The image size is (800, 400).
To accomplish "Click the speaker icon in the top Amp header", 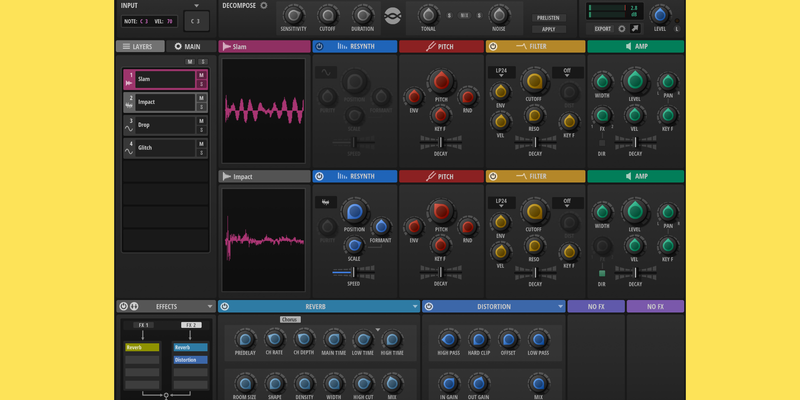I will click(627, 46).
